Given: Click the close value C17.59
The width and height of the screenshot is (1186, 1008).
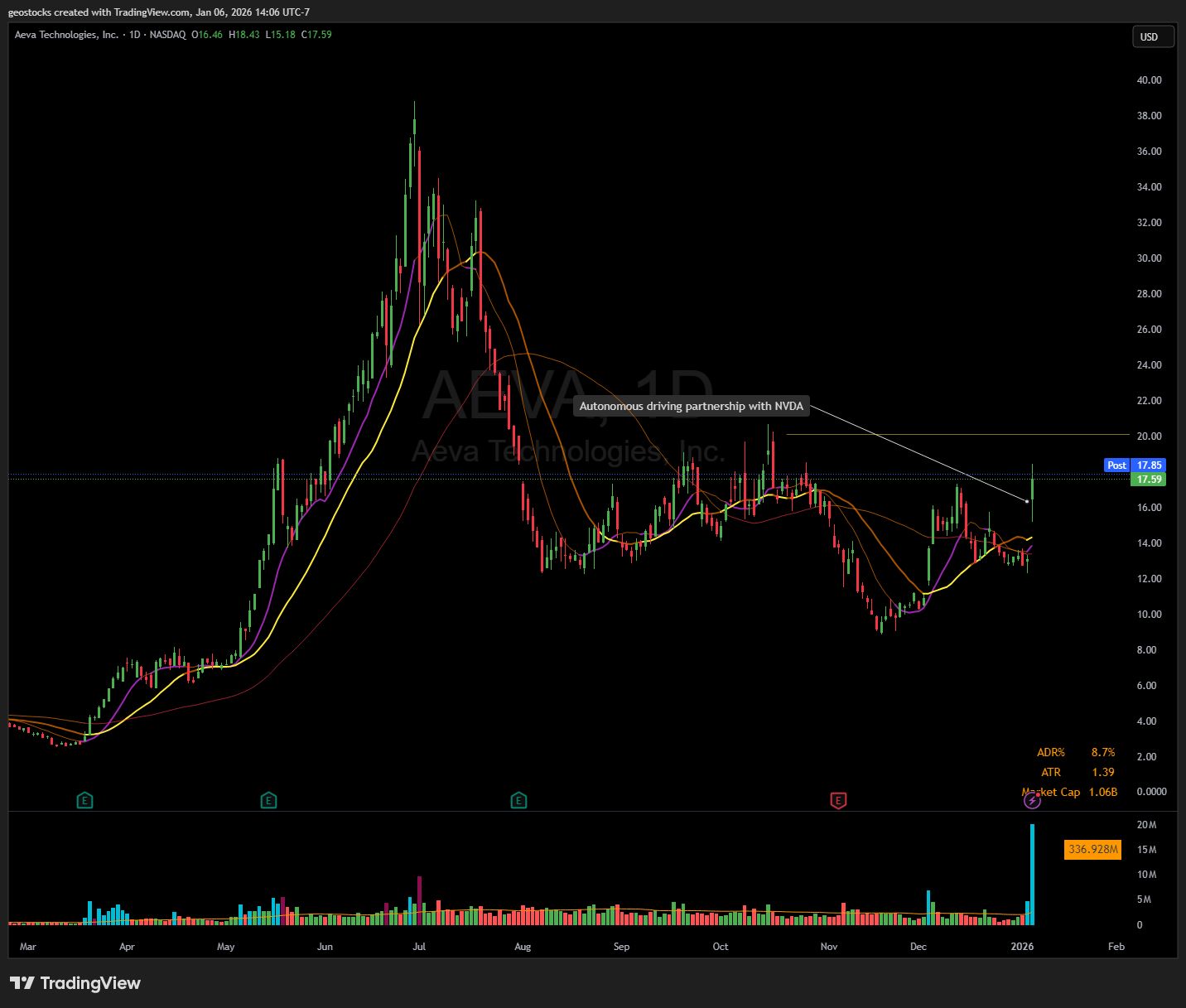Looking at the screenshot, I should point(316,35).
